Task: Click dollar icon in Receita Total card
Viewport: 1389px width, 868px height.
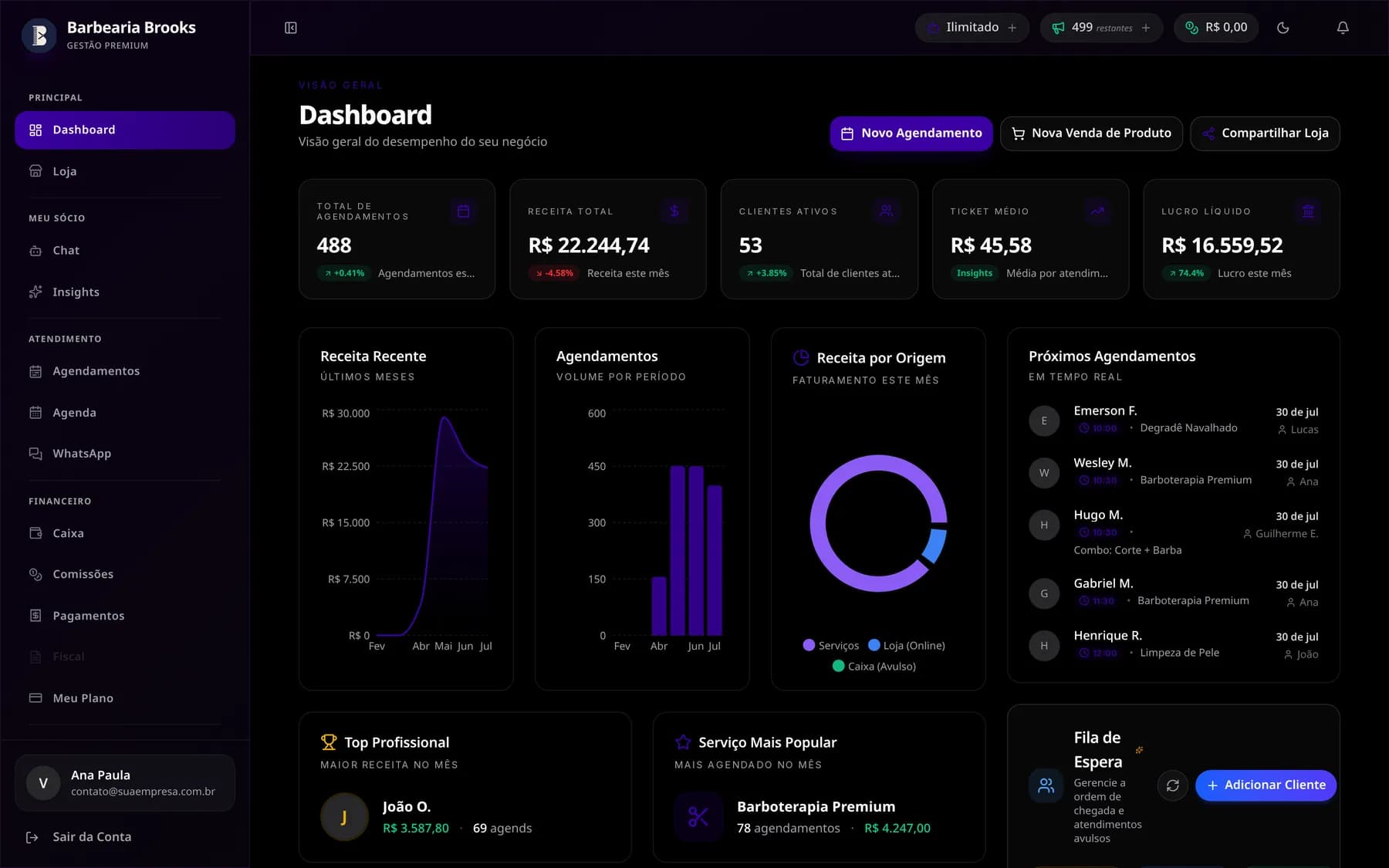Action: click(x=674, y=211)
